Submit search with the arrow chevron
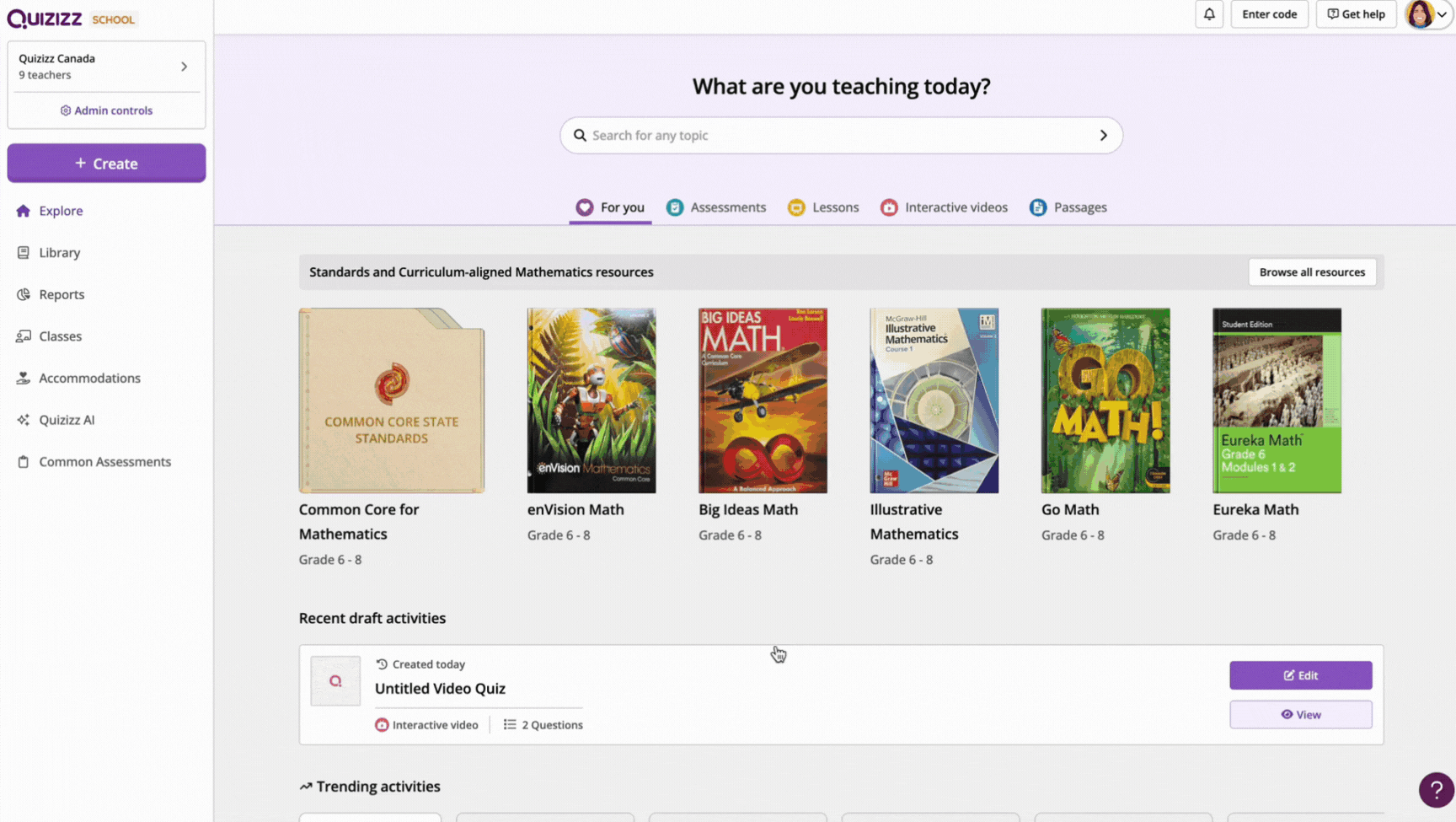The image size is (1456, 822). (x=1103, y=135)
